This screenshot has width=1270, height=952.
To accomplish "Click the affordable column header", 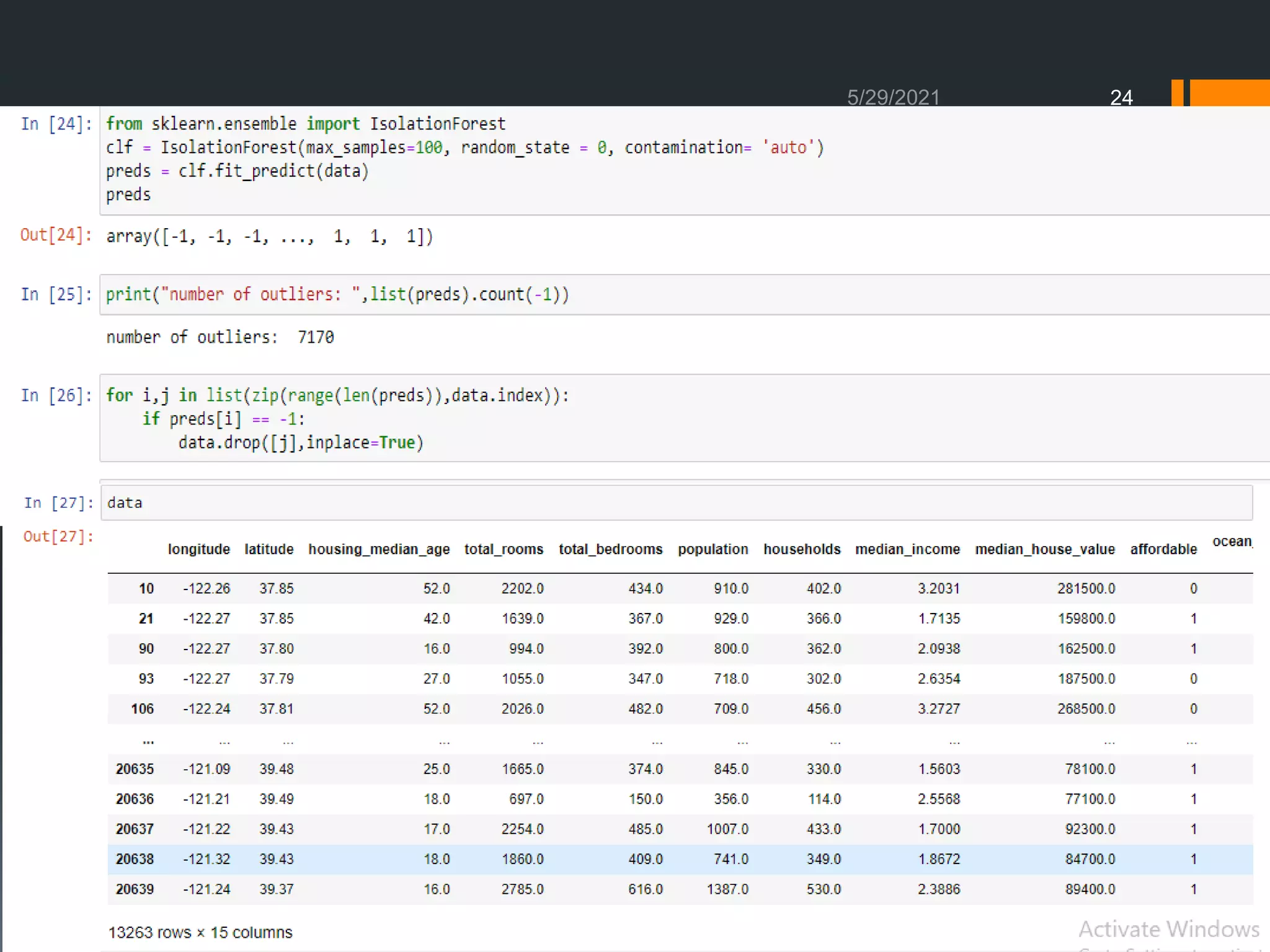I will [1163, 549].
